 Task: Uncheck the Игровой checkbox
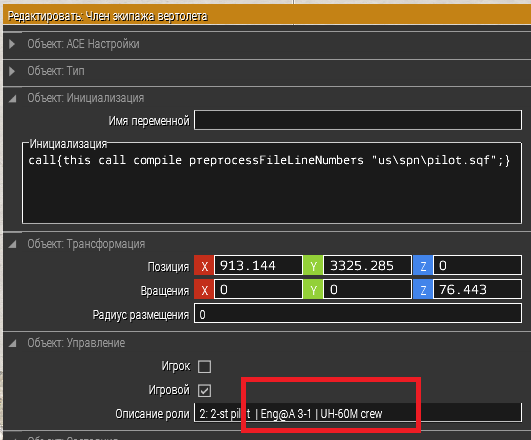point(205,391)
